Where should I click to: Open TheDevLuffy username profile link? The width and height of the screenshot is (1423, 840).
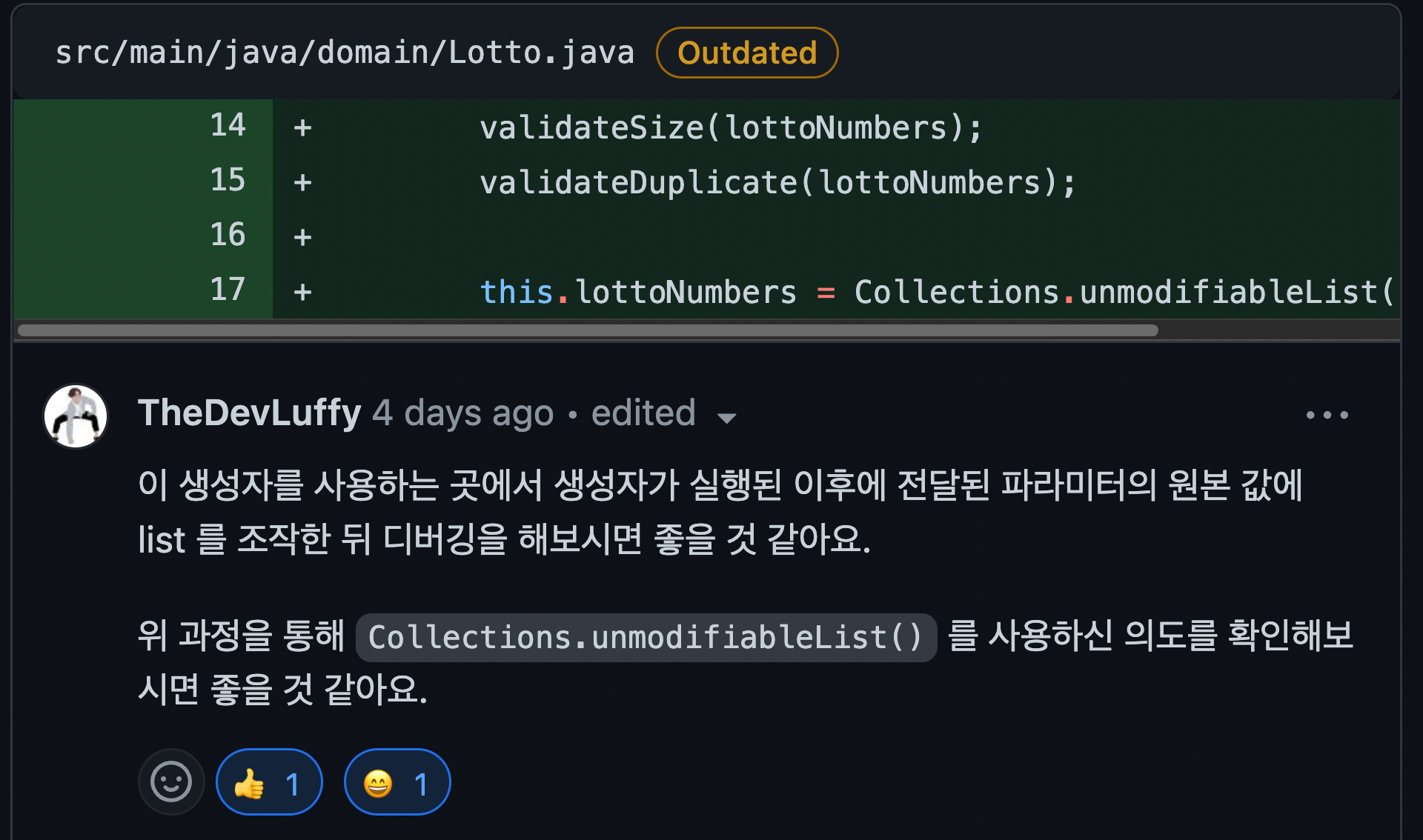249,413
